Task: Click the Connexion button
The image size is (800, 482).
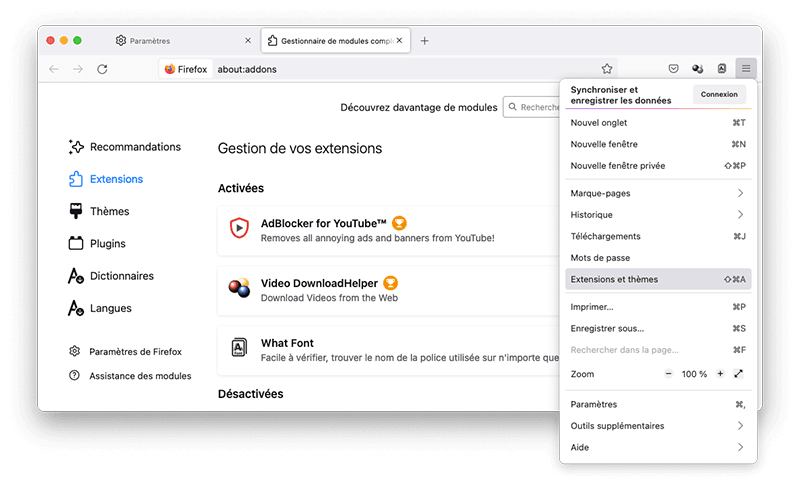Action: coord(719,95)
